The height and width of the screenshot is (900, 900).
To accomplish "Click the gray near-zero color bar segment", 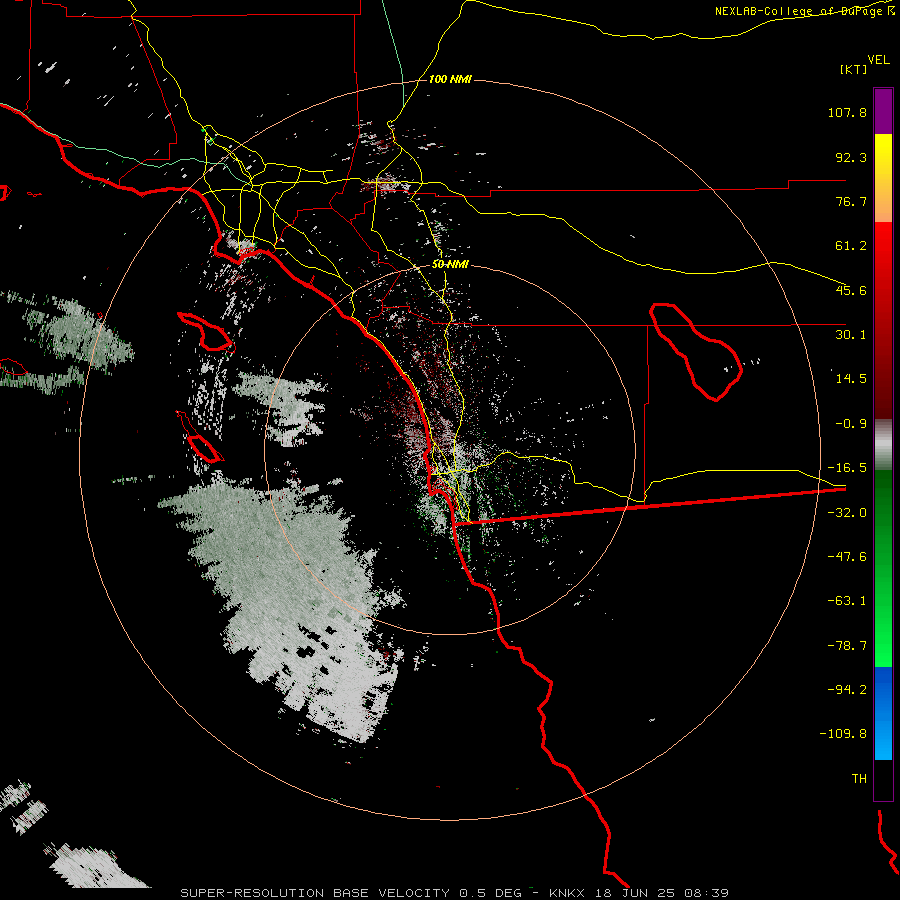I will 883,445.
